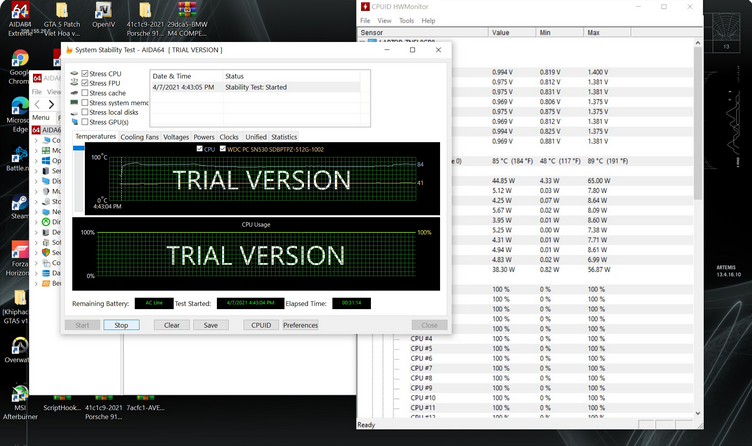Screen dimensions: 752x446
Task: Open Google Chrome desktop icon
Action: point(19,64)
